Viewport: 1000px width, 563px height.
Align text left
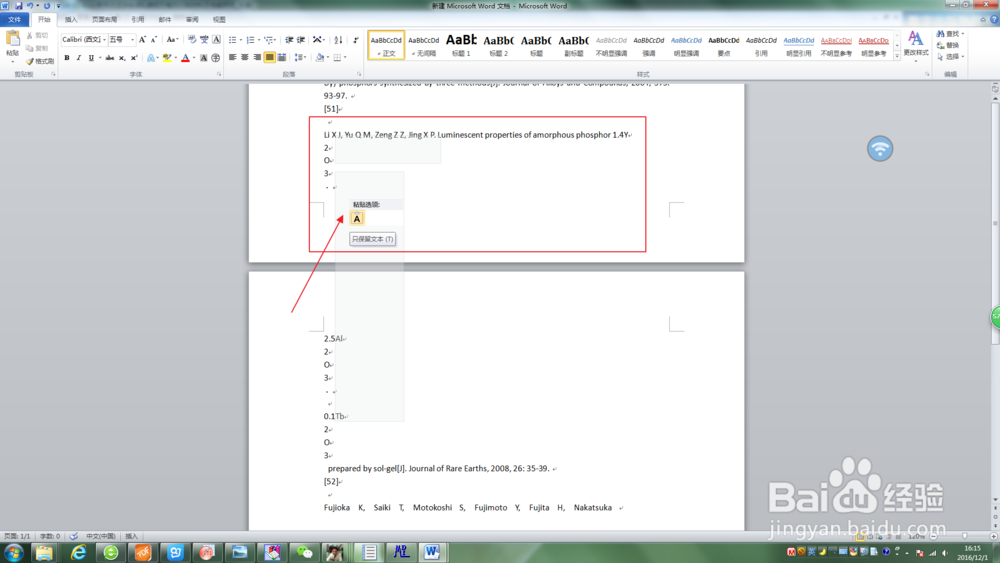233,57
